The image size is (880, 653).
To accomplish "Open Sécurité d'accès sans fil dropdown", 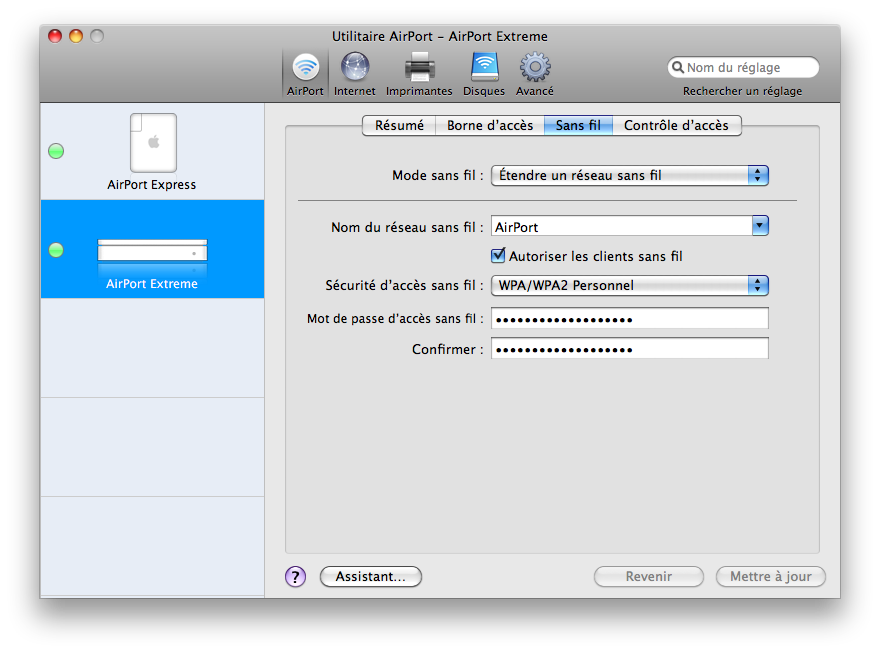I will pos(758,286).
